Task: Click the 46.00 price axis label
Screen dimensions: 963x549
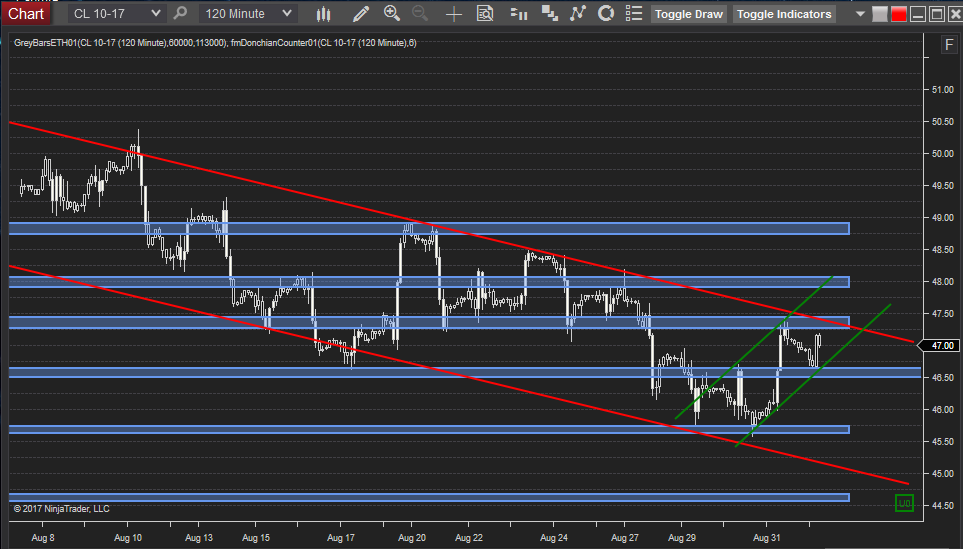Action: click(942, 410)
